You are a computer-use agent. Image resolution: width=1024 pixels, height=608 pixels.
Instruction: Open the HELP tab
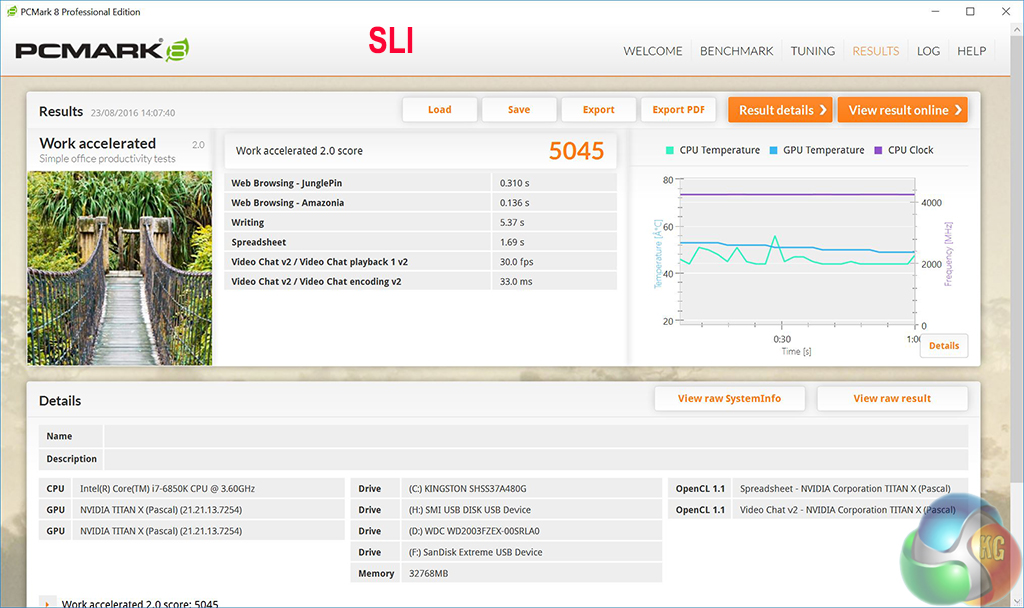click(x=971, y=51)
